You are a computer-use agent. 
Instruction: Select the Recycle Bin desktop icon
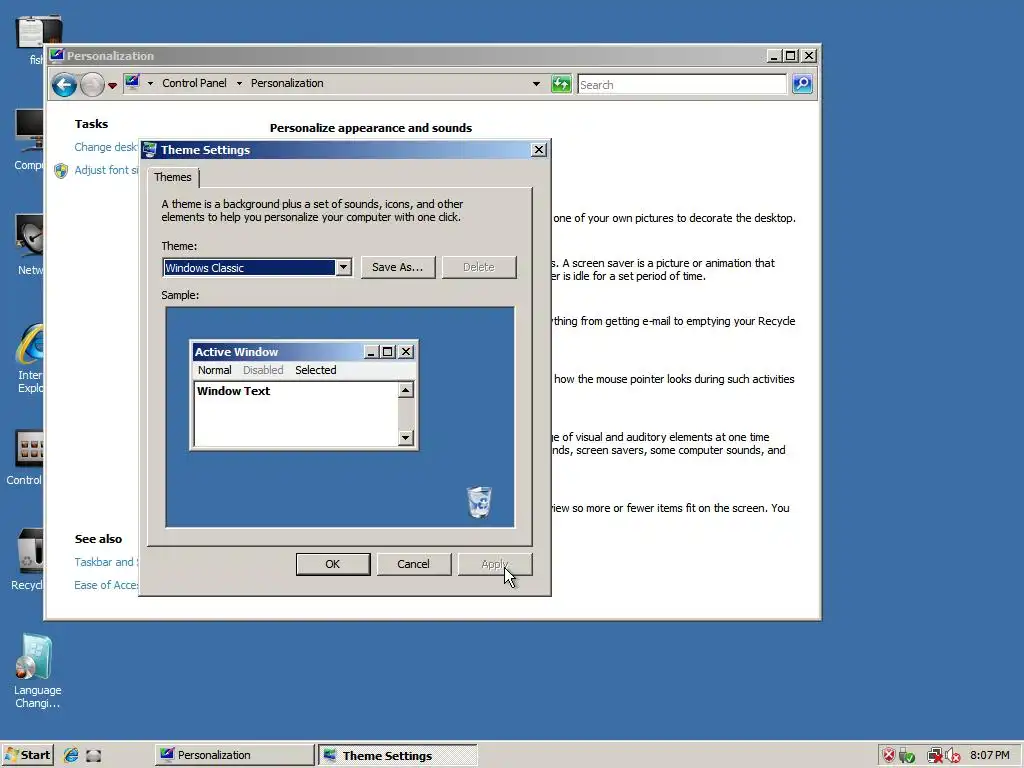[27, 560]
